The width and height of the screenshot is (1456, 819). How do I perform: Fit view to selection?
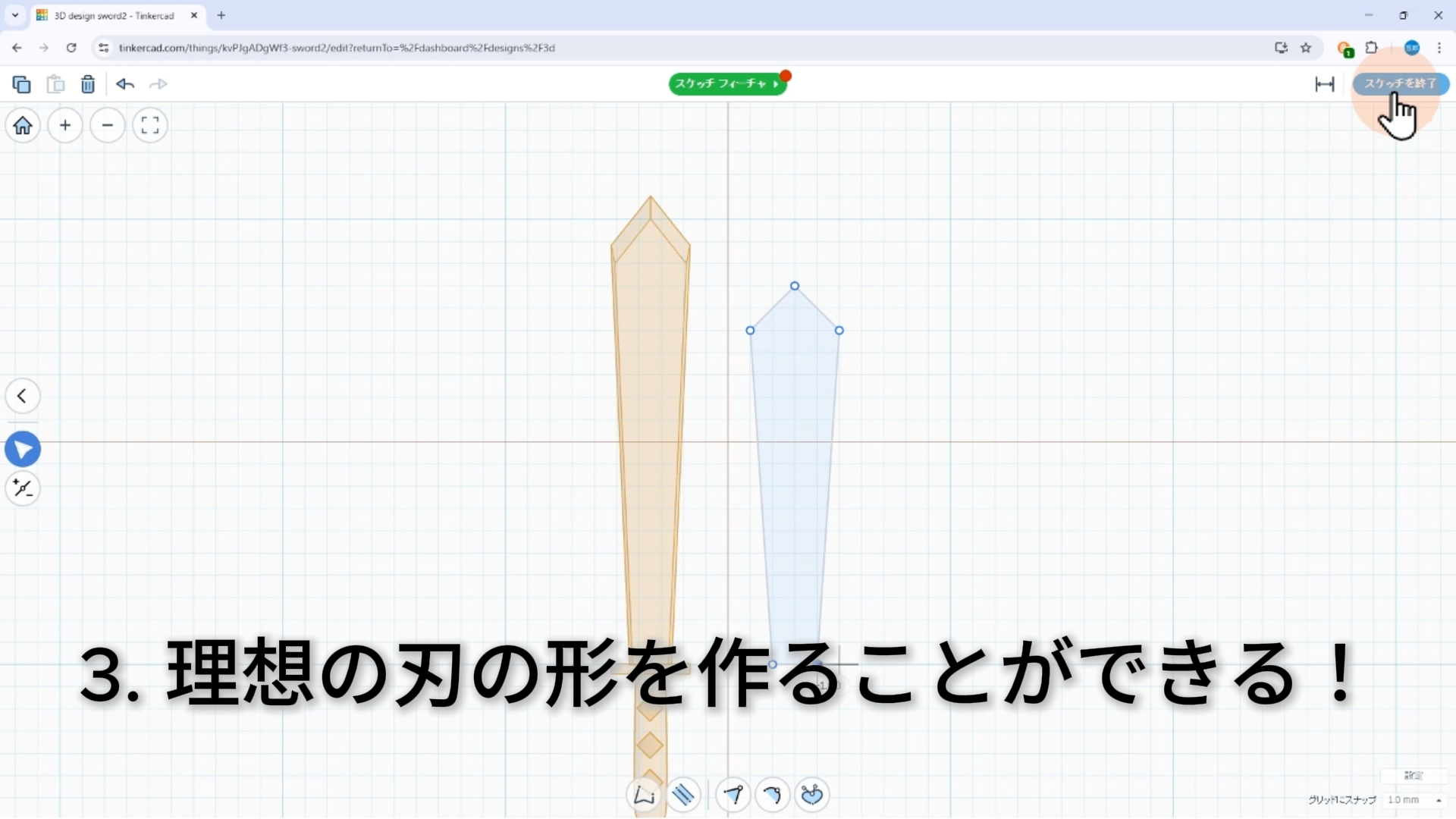tap(150, 125)
